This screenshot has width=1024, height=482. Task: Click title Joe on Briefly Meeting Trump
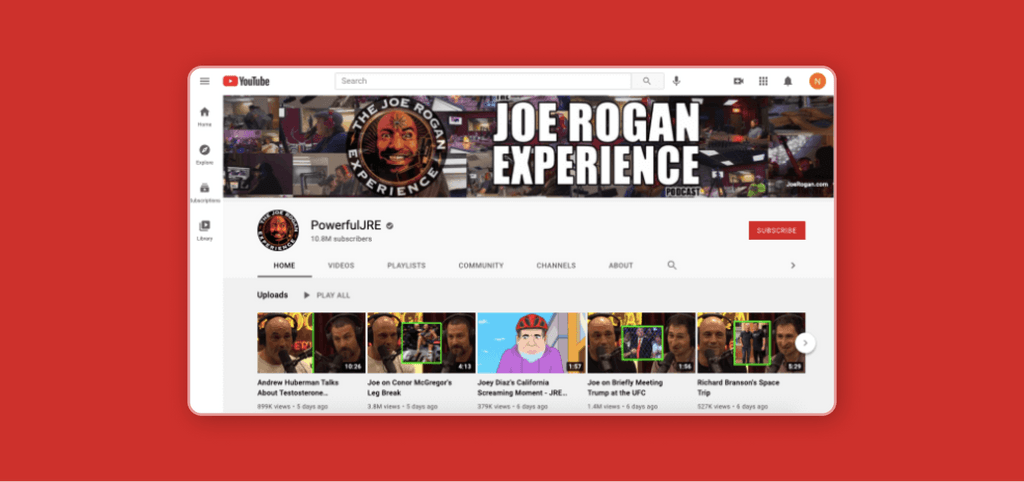click(625, 388)
